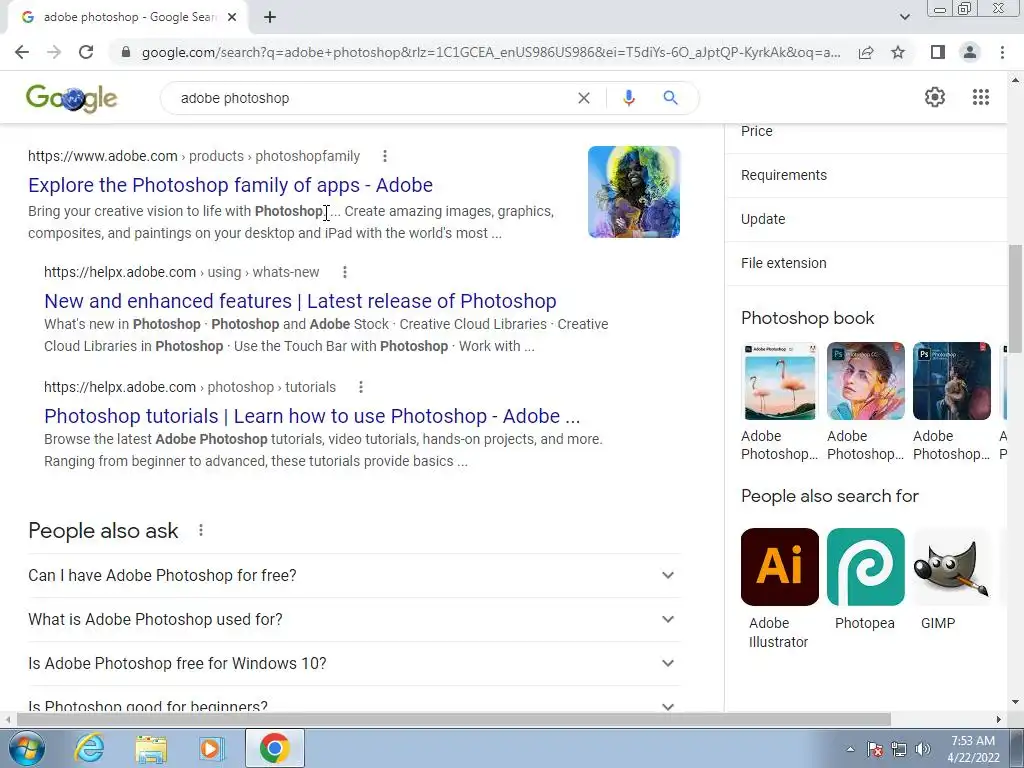
Task: Open the Chrome profile avatar
Action: pos(970,52)
